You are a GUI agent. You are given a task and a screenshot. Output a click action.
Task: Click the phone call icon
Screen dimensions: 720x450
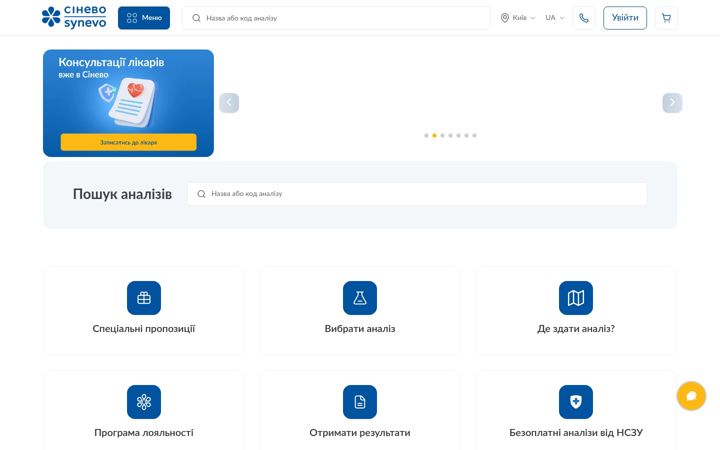coord(584,18)
